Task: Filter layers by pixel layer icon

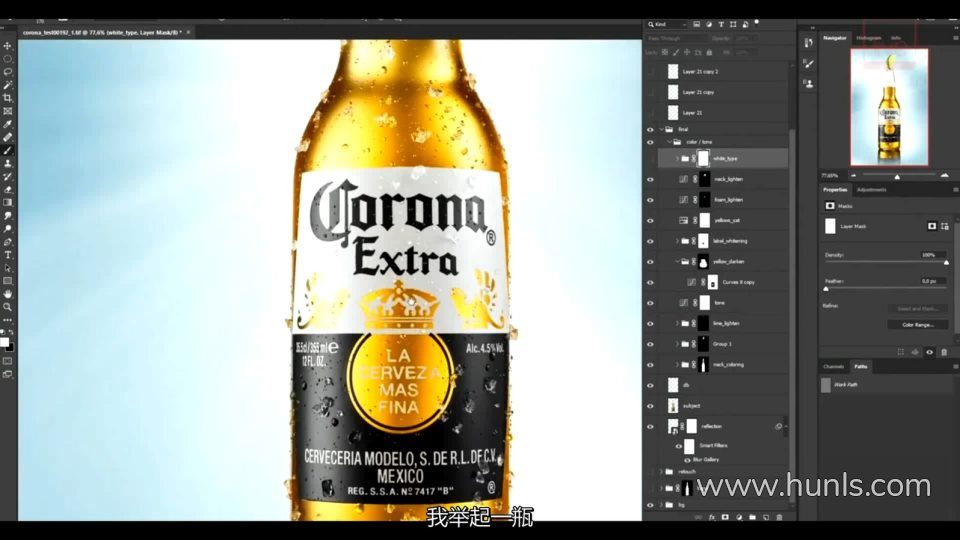Action: point(697,24)
